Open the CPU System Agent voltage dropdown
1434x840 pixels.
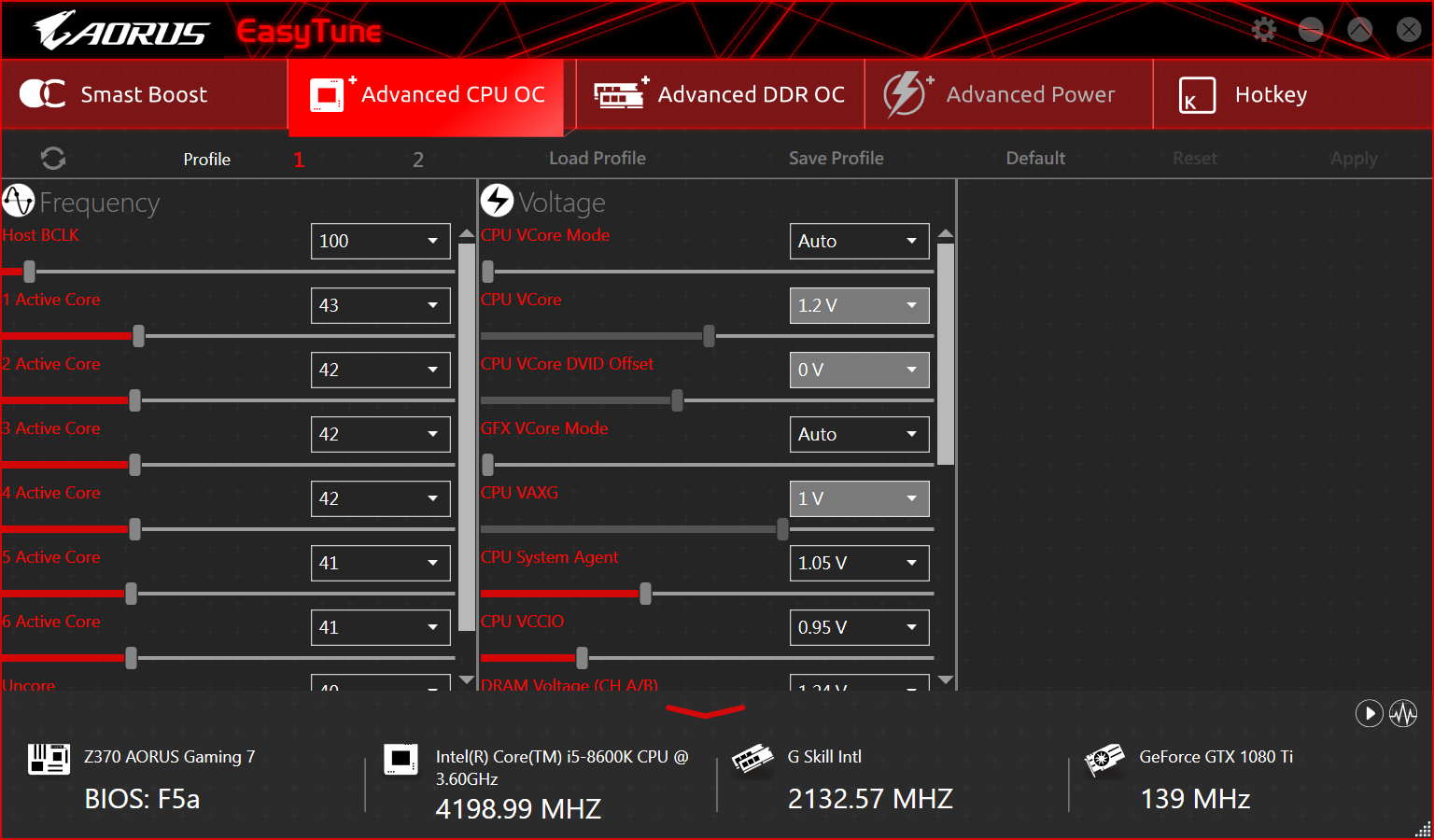[x=860, y=563]
